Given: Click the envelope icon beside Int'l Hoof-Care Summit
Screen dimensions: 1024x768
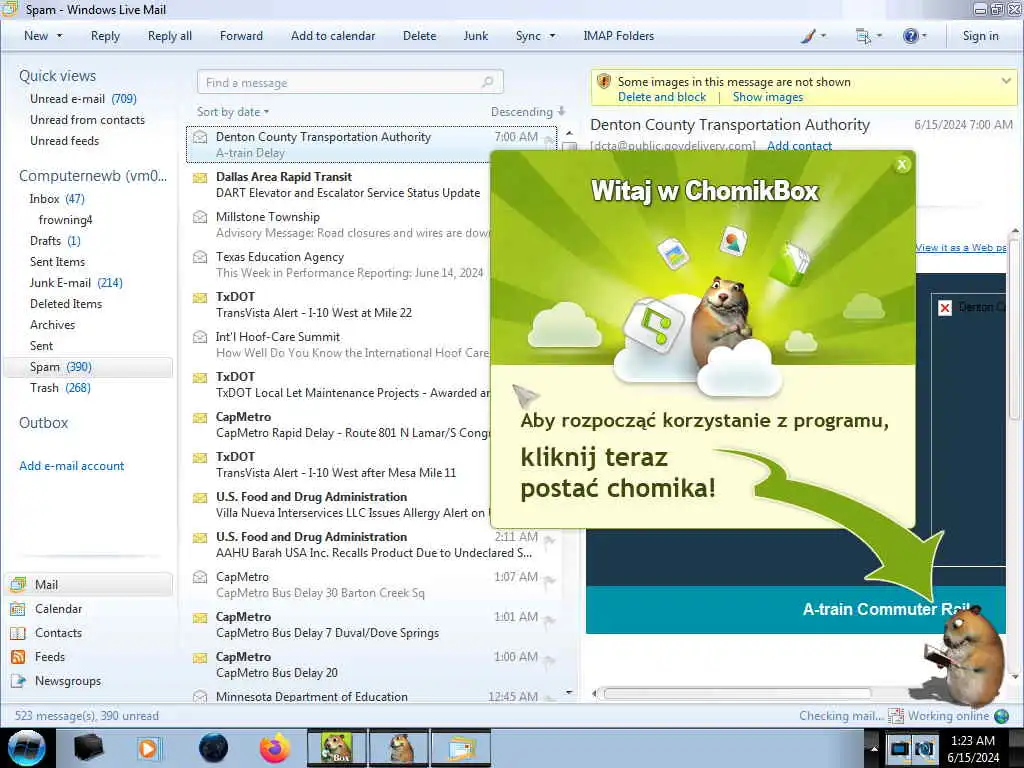Looking at the screenshot, I should (200, 337).
